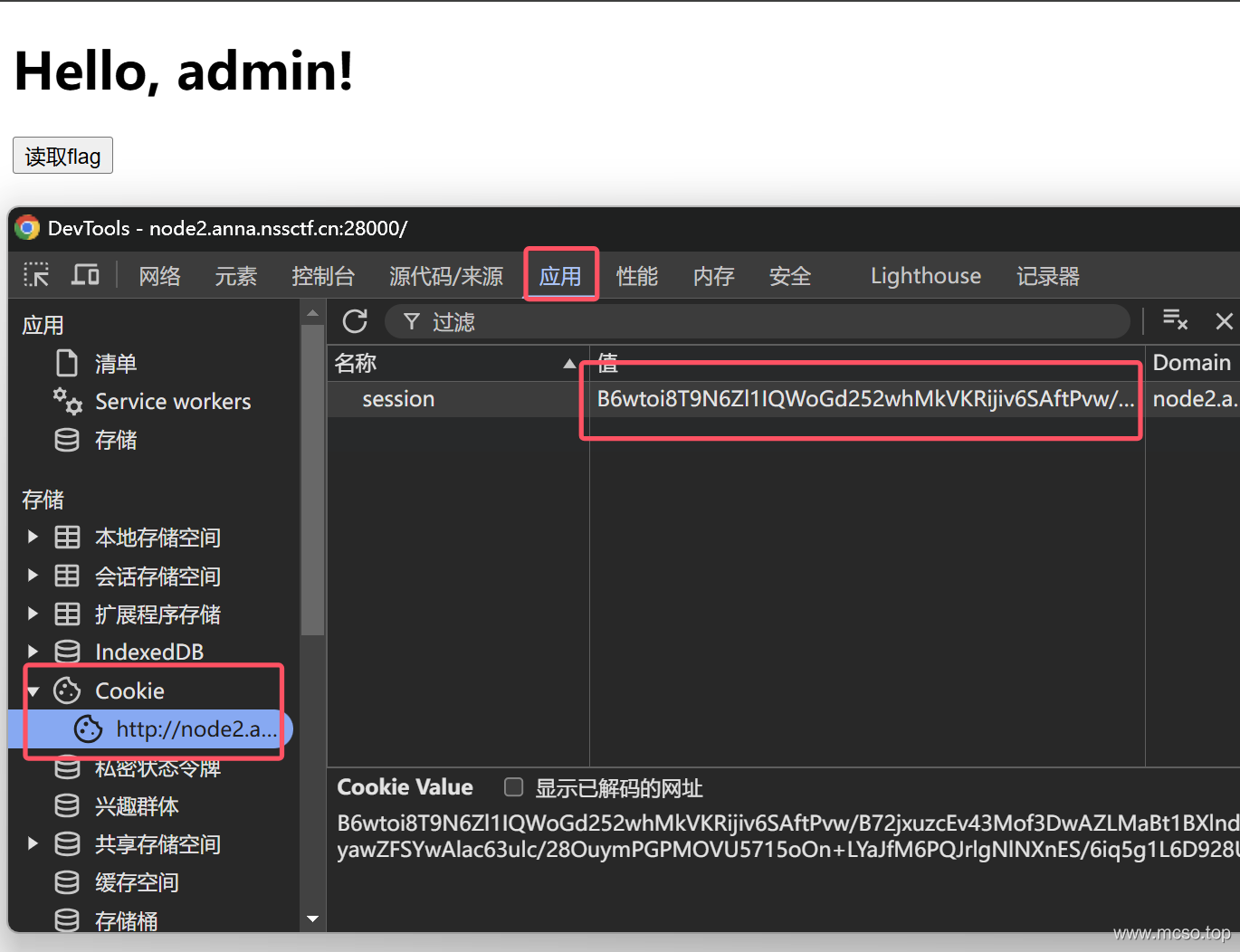Expand the 本地存储空间 tree node

33,537
